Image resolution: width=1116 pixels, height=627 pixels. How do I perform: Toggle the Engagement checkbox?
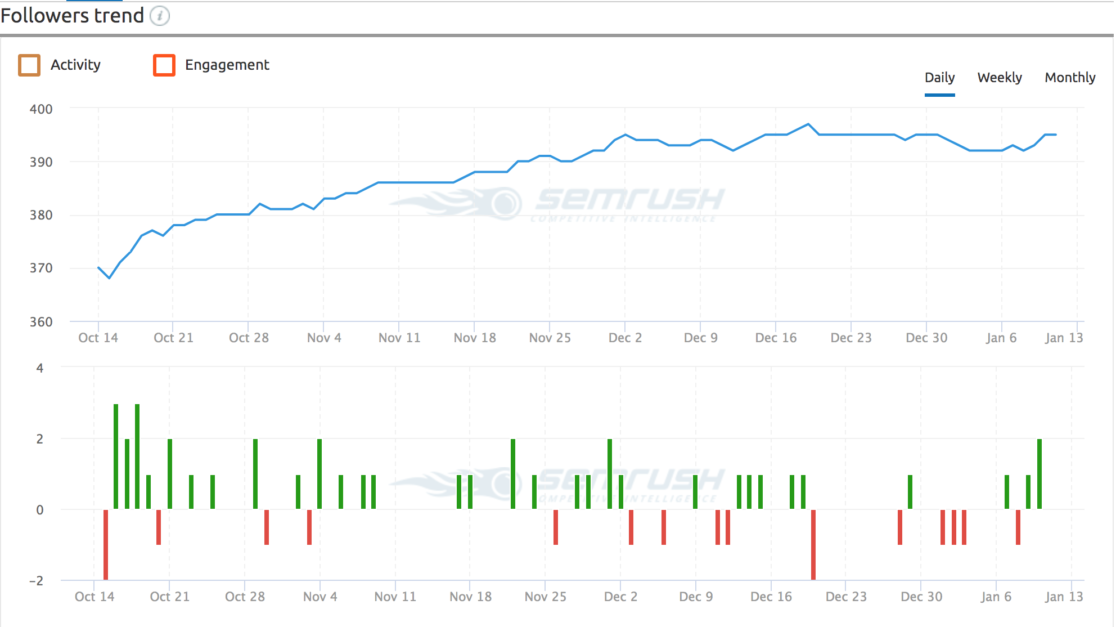click(164, 65)
